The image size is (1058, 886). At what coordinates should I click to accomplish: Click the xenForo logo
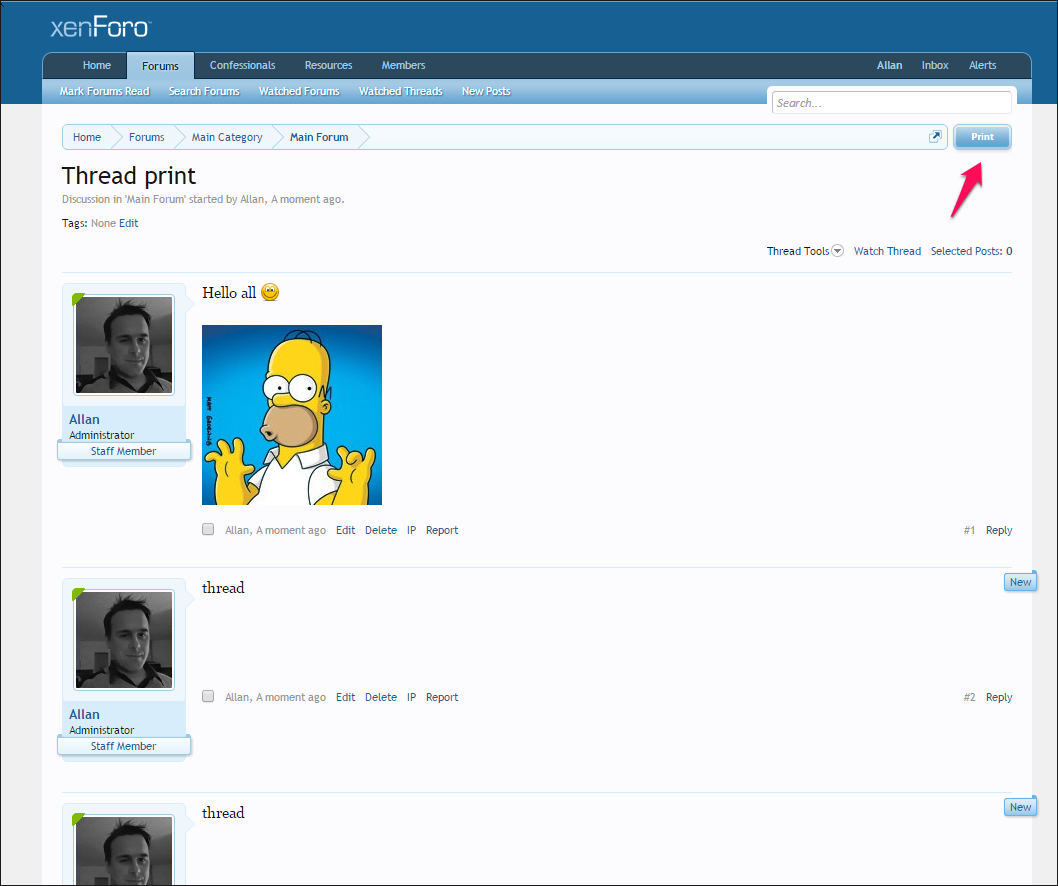[x=101, y=27]
